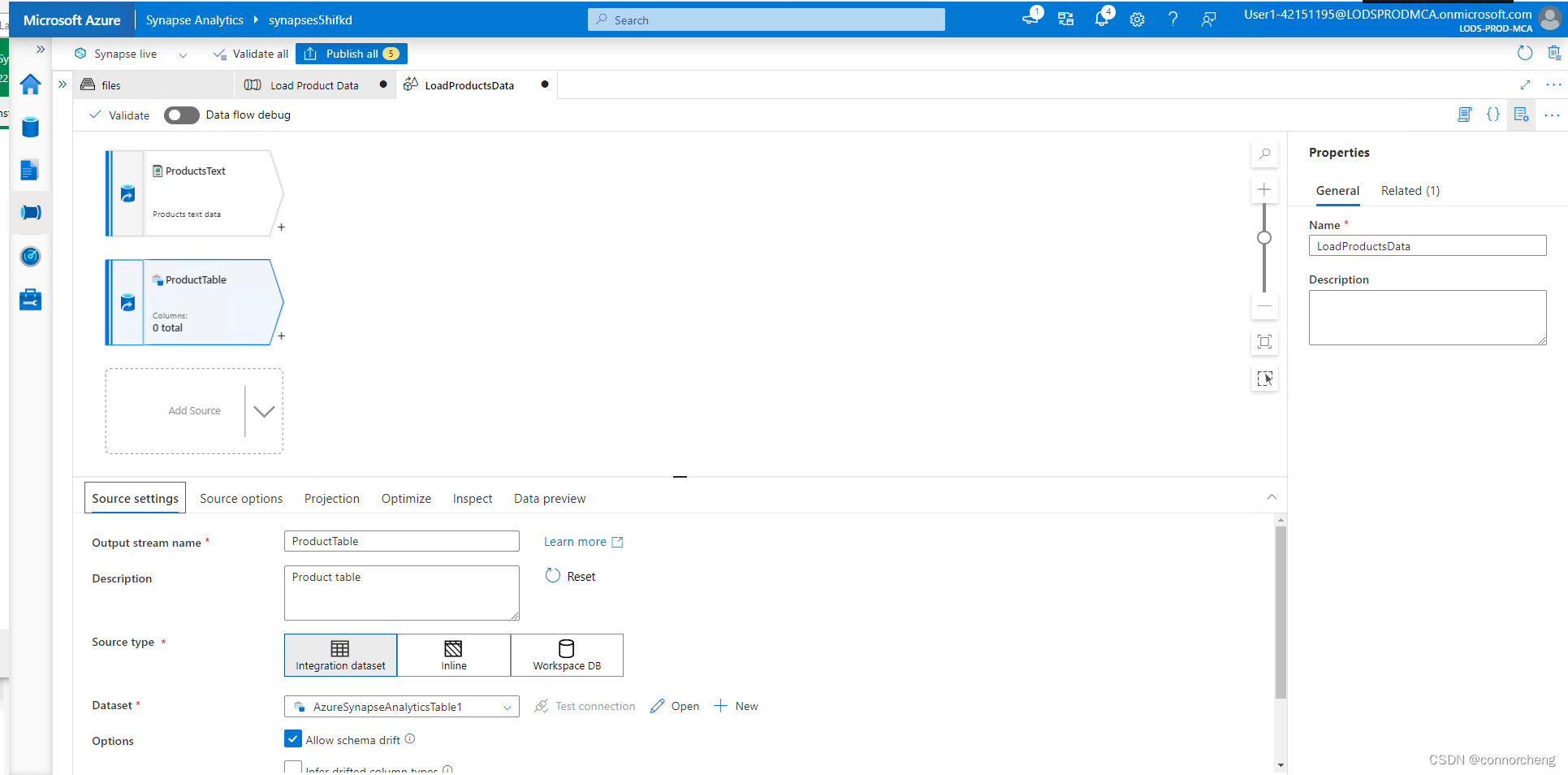Open the Related (1) properties tab
This screenshot has height=775, width=1568.
pyautogui.click(x=1410, y=191)
